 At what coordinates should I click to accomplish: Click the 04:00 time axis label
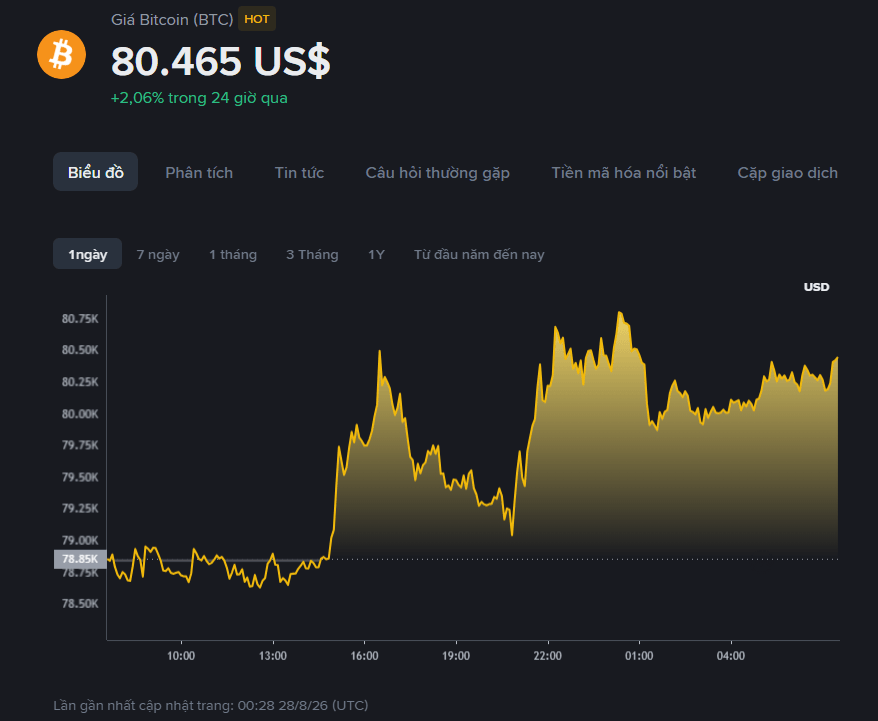click(731, 656)
